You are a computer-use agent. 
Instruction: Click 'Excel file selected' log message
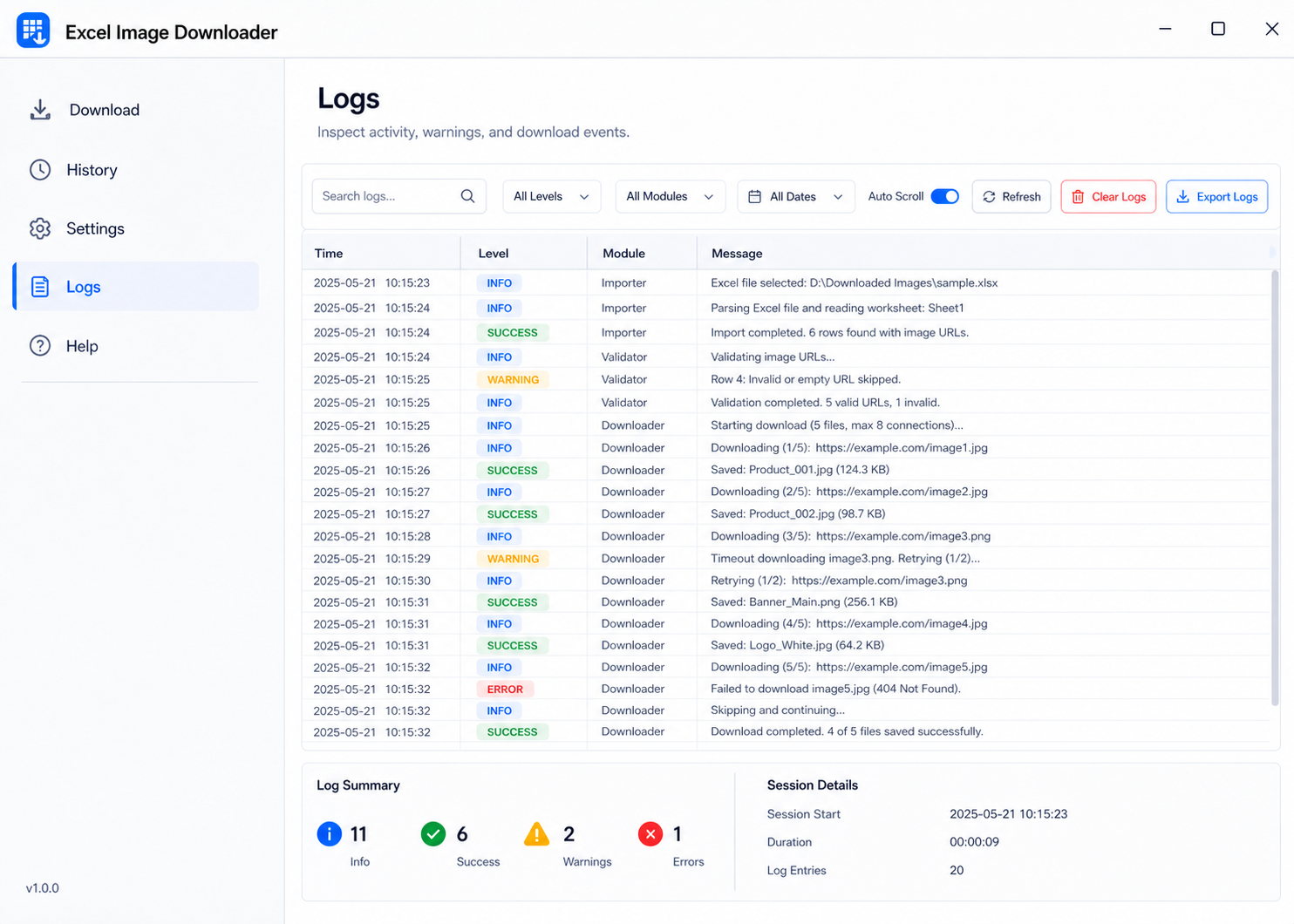[x=854, y=283]
